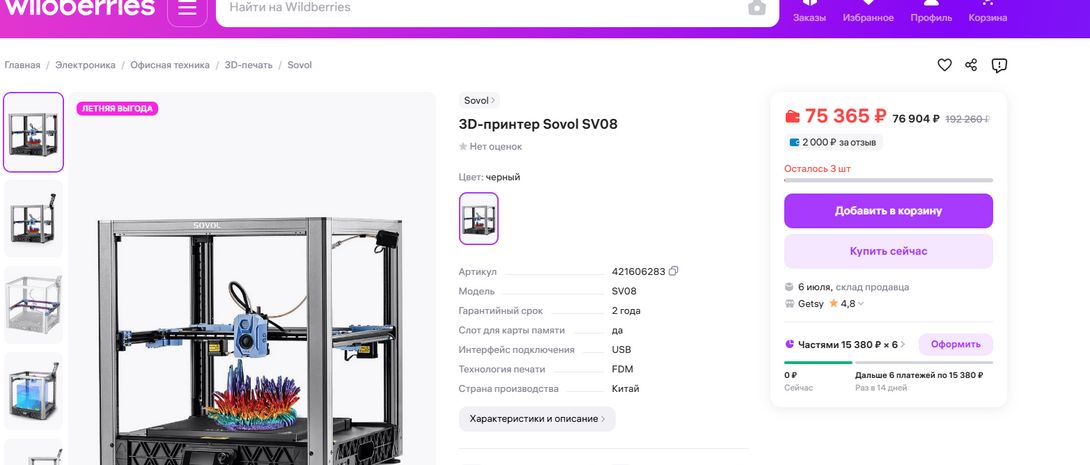Open the hamburger catalog menu
1090x465 pixels.
[187, 9]
